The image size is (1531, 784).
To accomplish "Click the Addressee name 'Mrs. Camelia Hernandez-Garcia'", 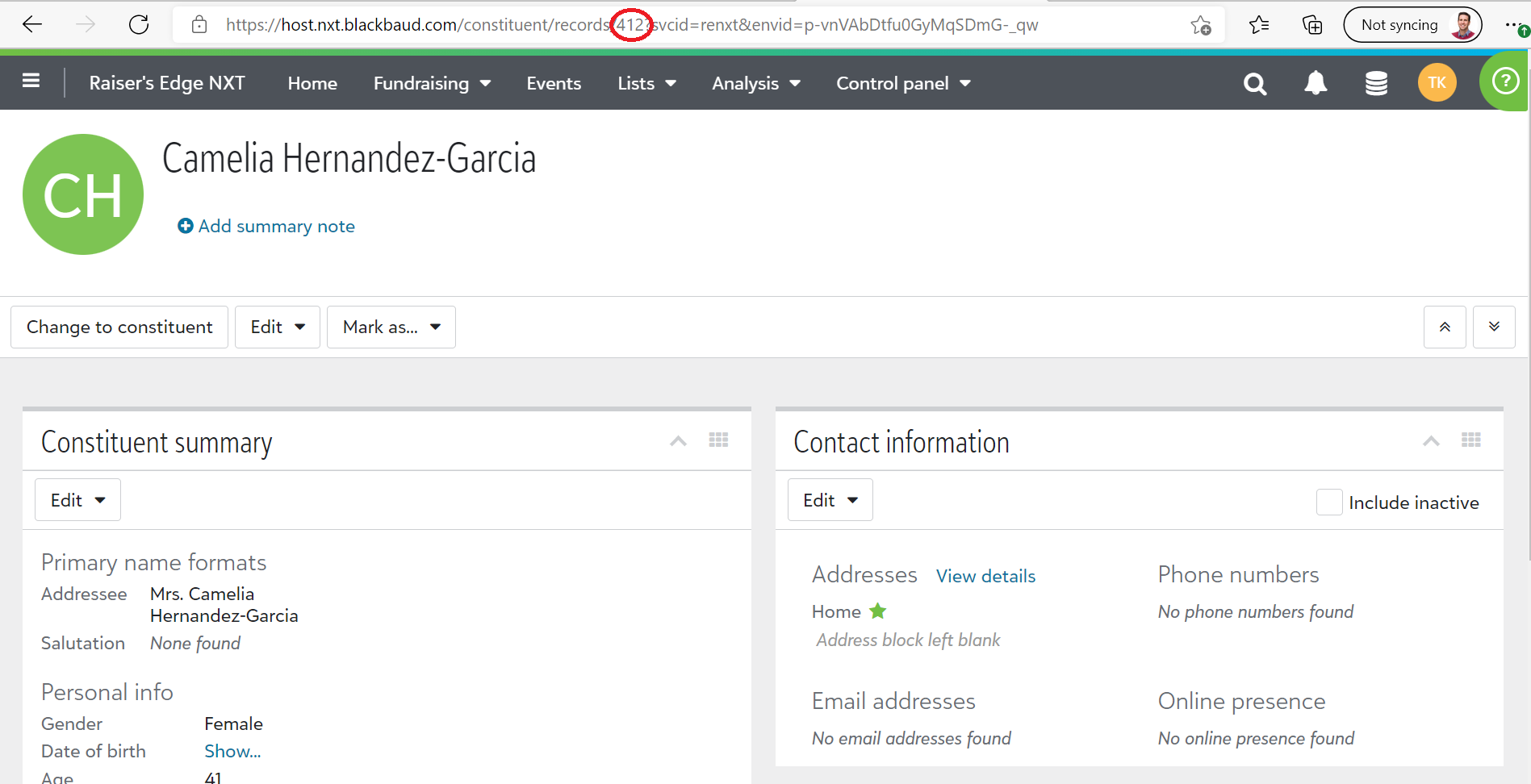I will (224, 605).
